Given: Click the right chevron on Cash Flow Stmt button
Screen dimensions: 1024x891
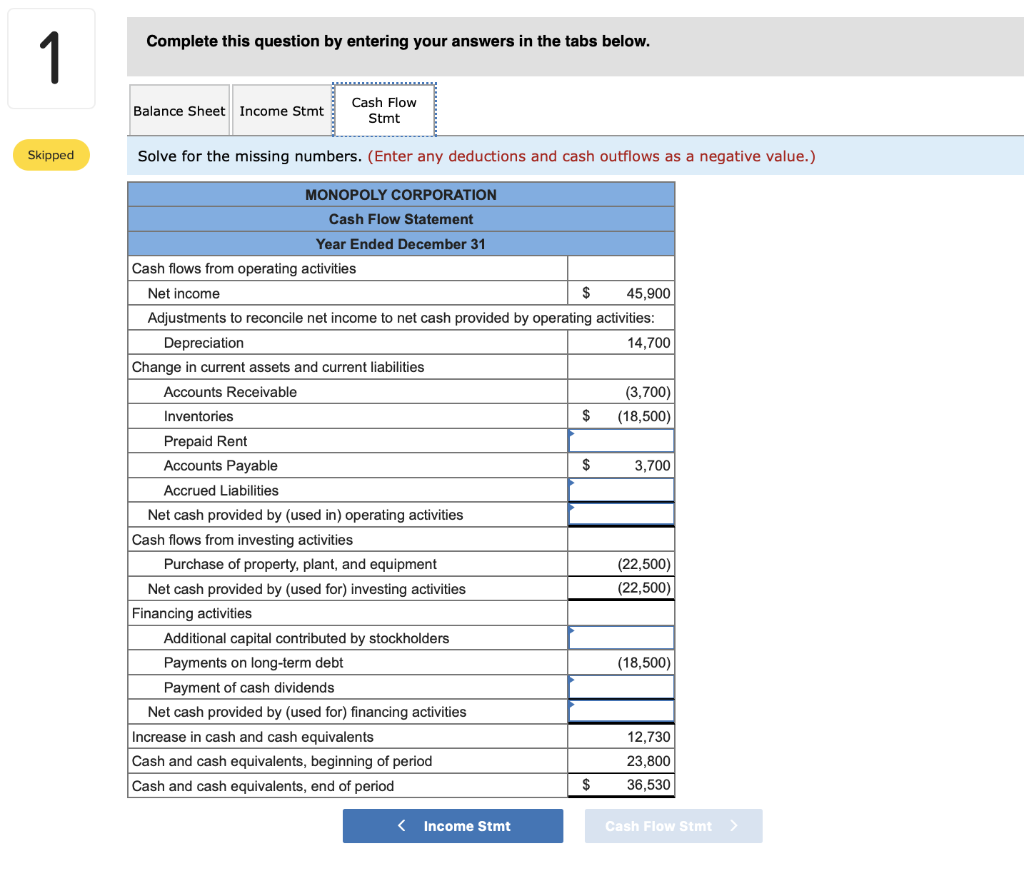Looking at the screenshot, I should (x=731, y=826).
